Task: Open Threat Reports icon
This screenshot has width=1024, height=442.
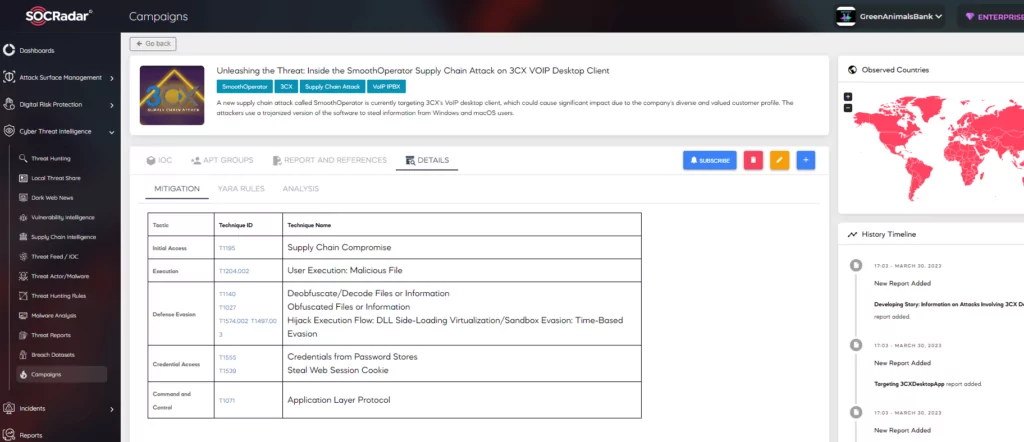Action: pyautogui.click(x=24, y=335)
